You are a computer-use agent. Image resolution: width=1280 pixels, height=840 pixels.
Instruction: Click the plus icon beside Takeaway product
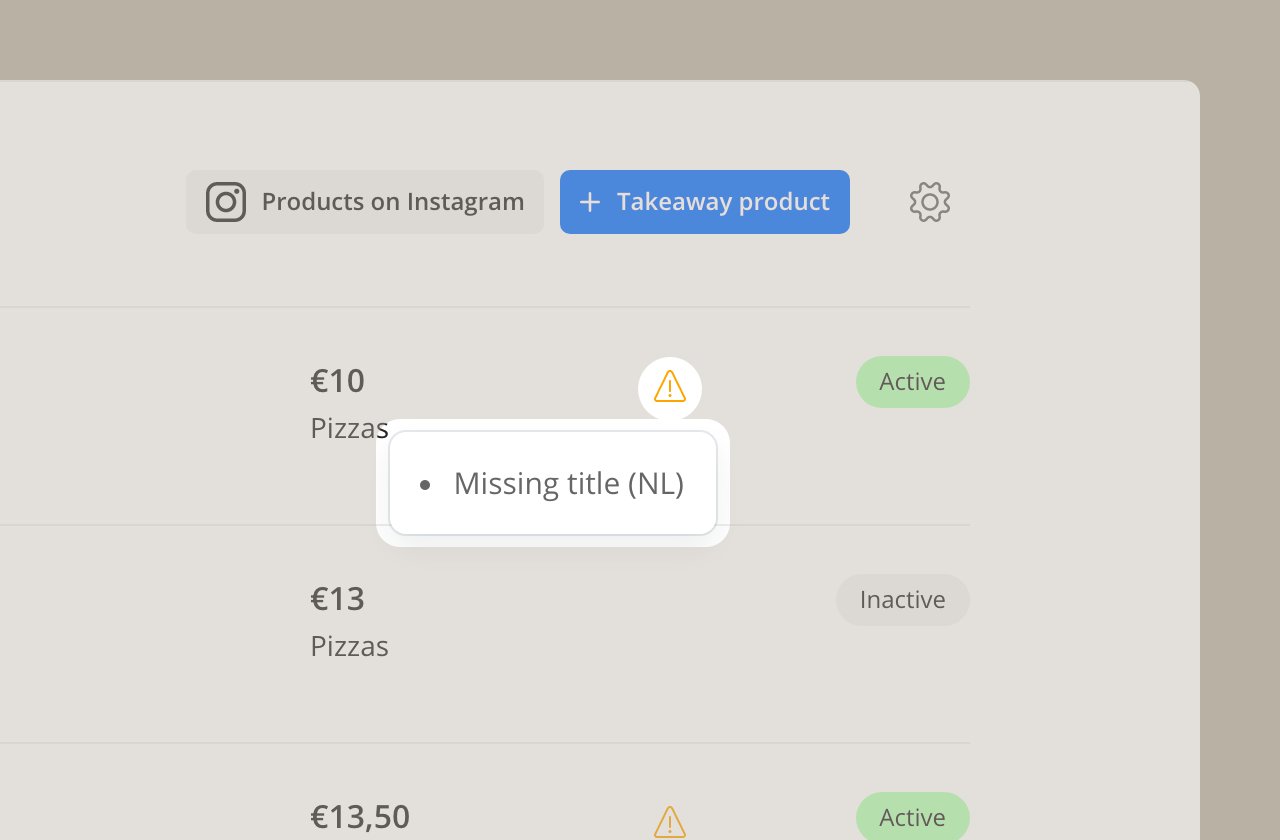coord(590,202)
